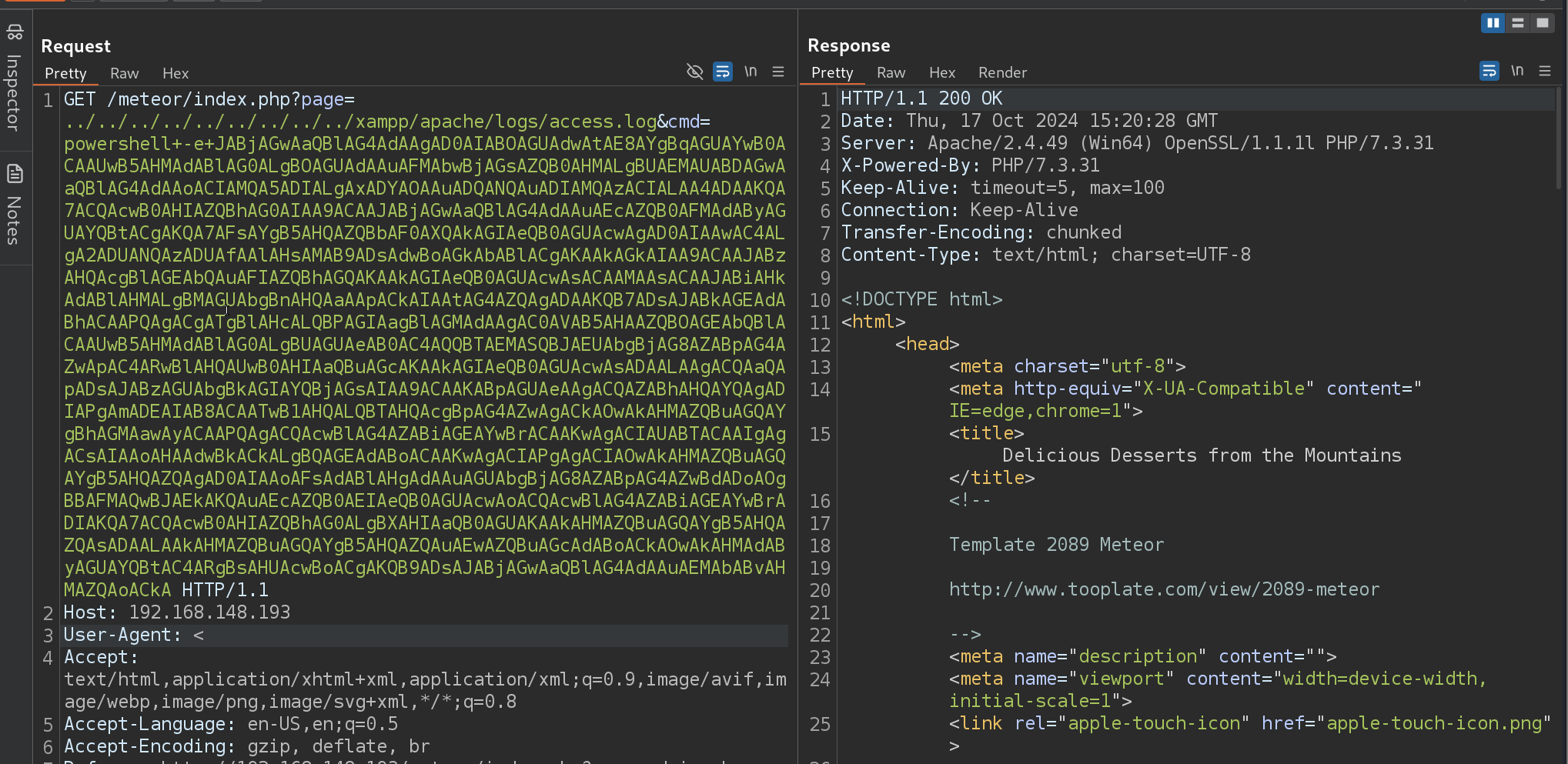Show \n line breaks in Request panel

751,72
